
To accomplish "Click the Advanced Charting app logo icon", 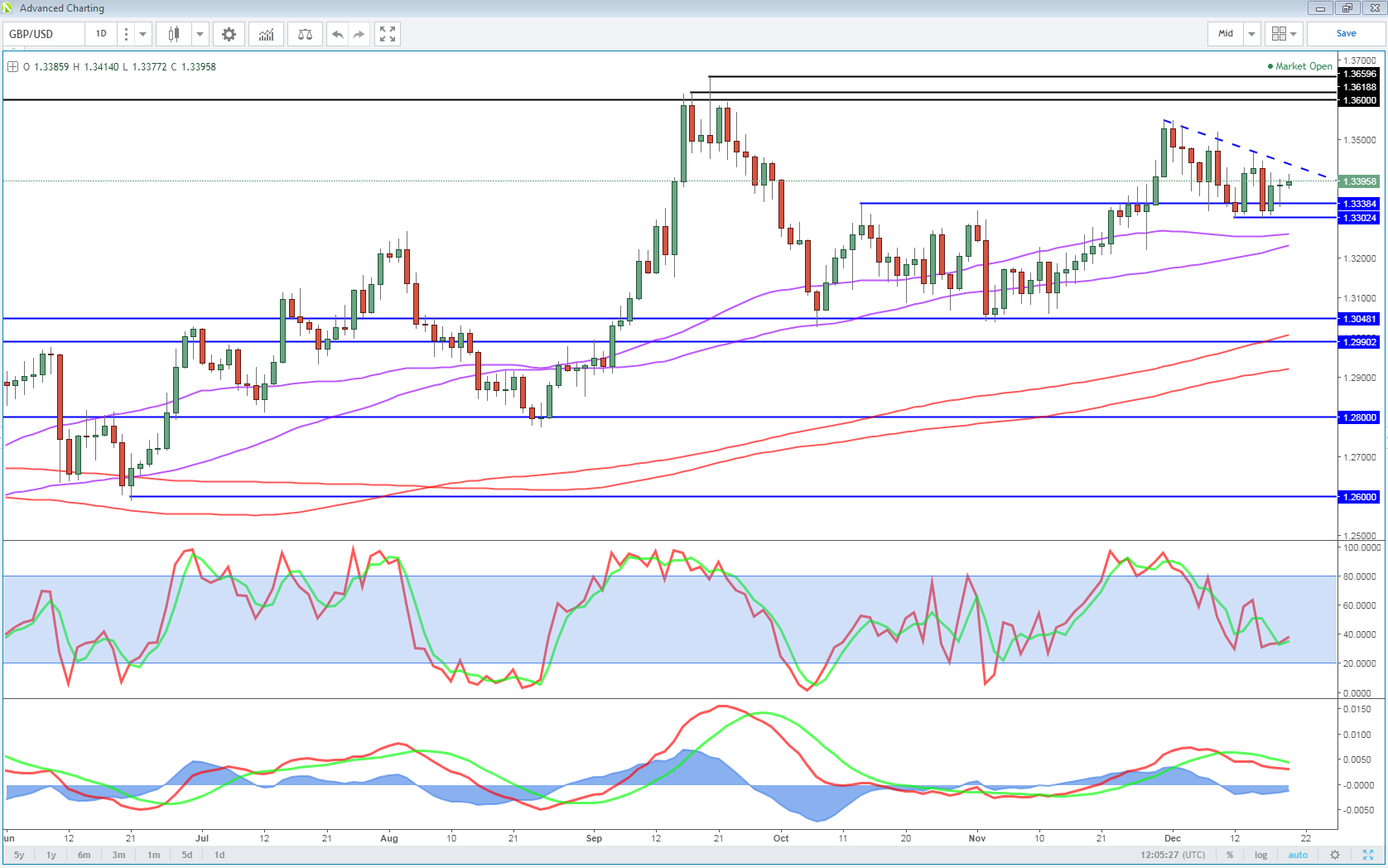I will click(7, 7).
